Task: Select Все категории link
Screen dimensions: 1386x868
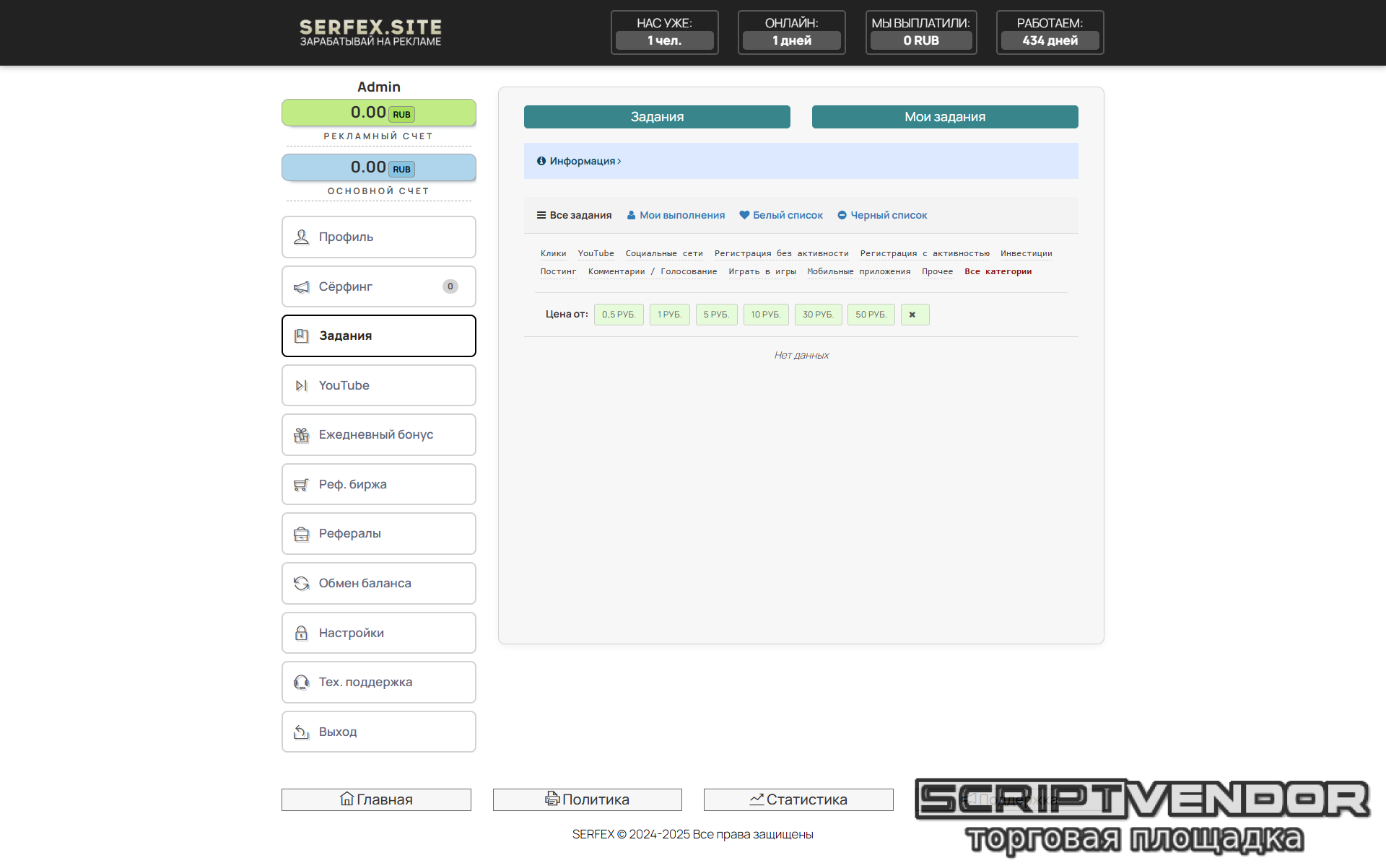Action: (998, 271)
